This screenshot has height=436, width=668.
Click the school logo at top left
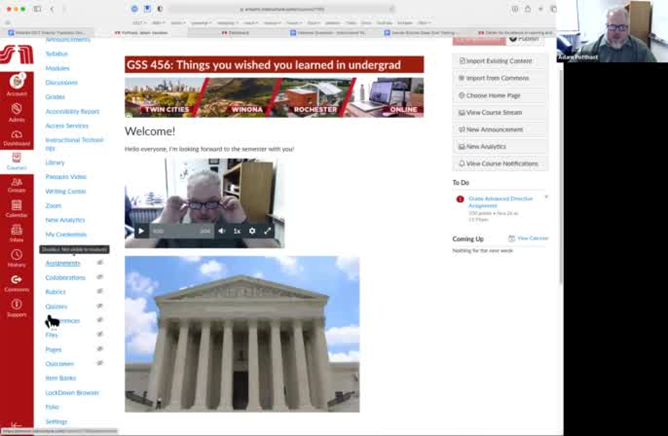click(x=17, y=55)
